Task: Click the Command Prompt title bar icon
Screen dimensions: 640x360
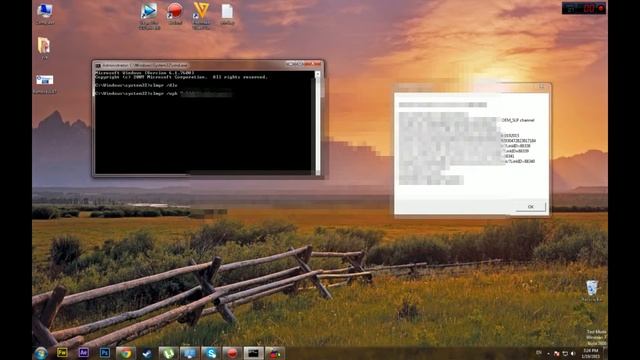Action: coord(98,65)
